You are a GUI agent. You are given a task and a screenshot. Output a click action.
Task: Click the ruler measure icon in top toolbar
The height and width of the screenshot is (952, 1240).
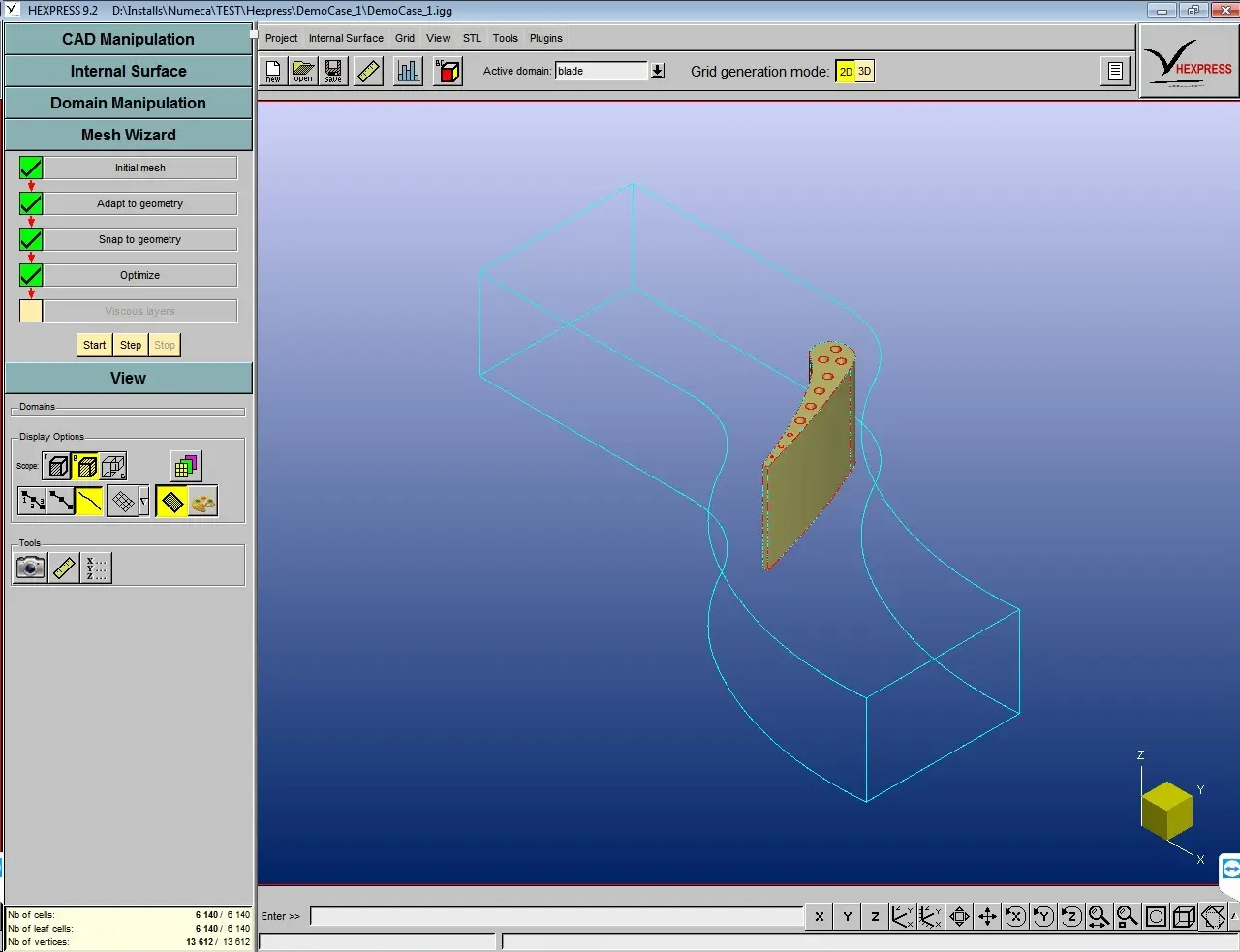pyautogui.click(x=369, y=72)
